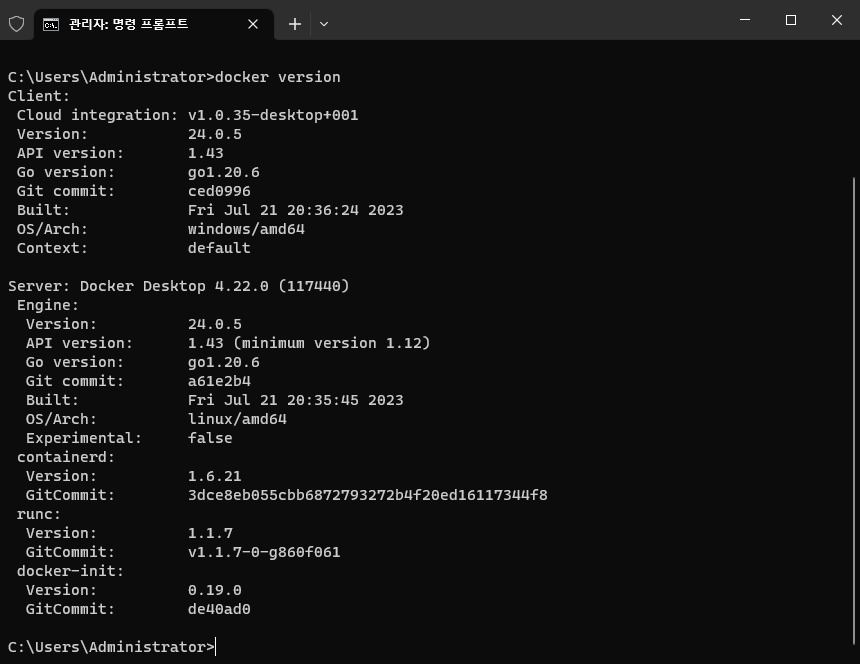The height and width of the screenshot is (664, 860).
Task: Click runc version '1.1.7'
Action: (211, 533)
